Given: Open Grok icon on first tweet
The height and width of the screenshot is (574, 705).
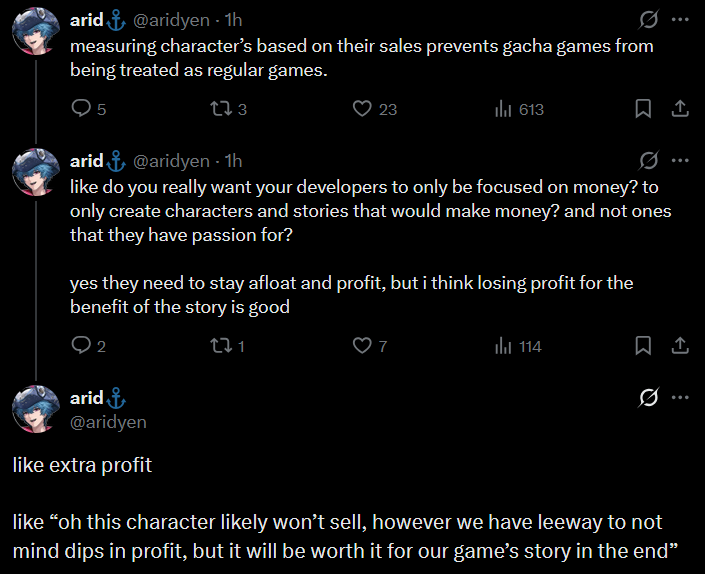Looking at the screenshot, I should tap(648, 20).
